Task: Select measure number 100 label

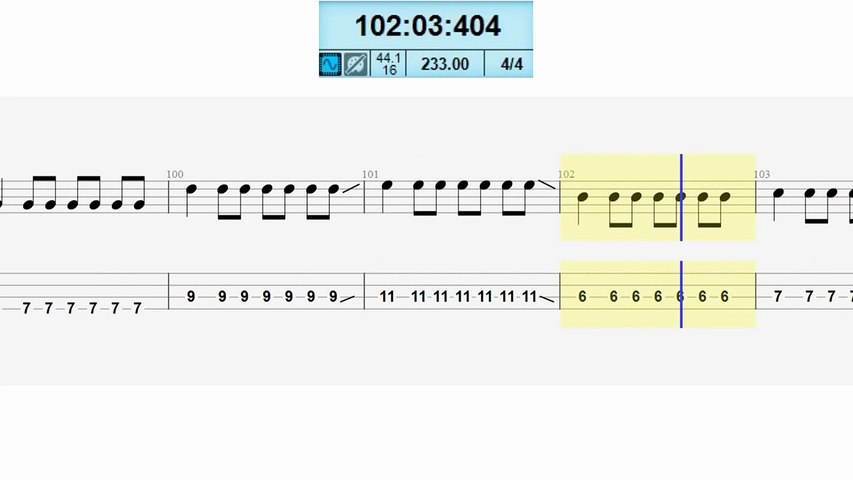Action: point(175,174)
